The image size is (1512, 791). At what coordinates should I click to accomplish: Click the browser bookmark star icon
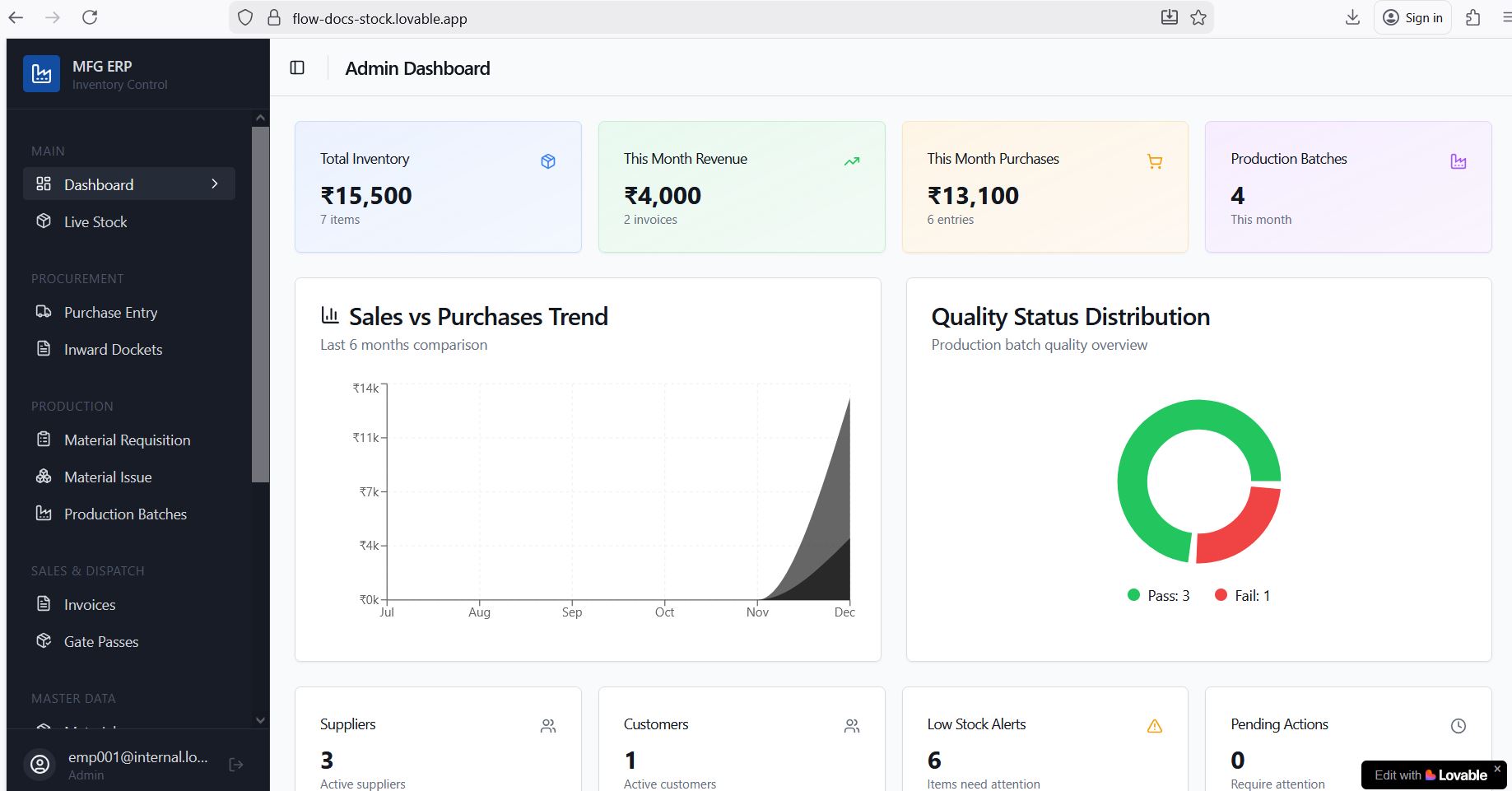(1198, 17)
